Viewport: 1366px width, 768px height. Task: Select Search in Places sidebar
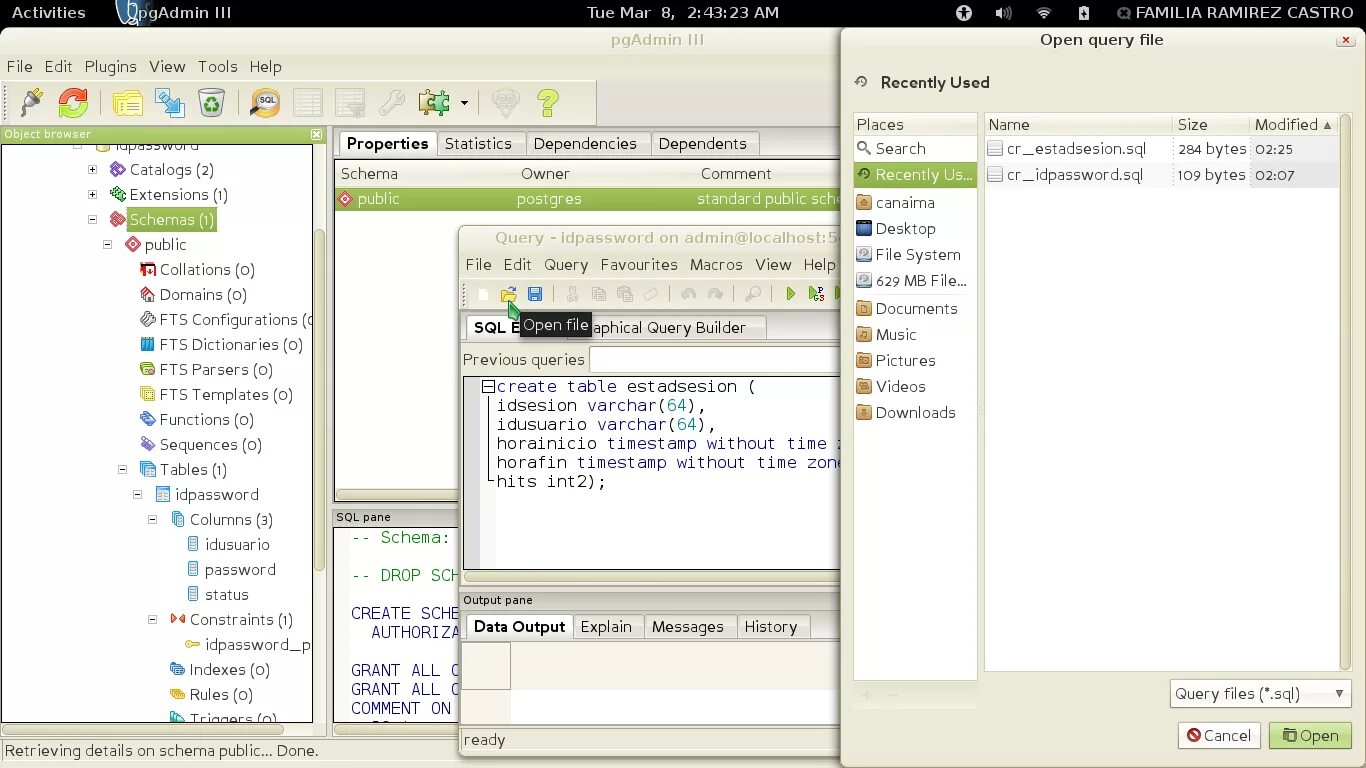coord(915,149)
